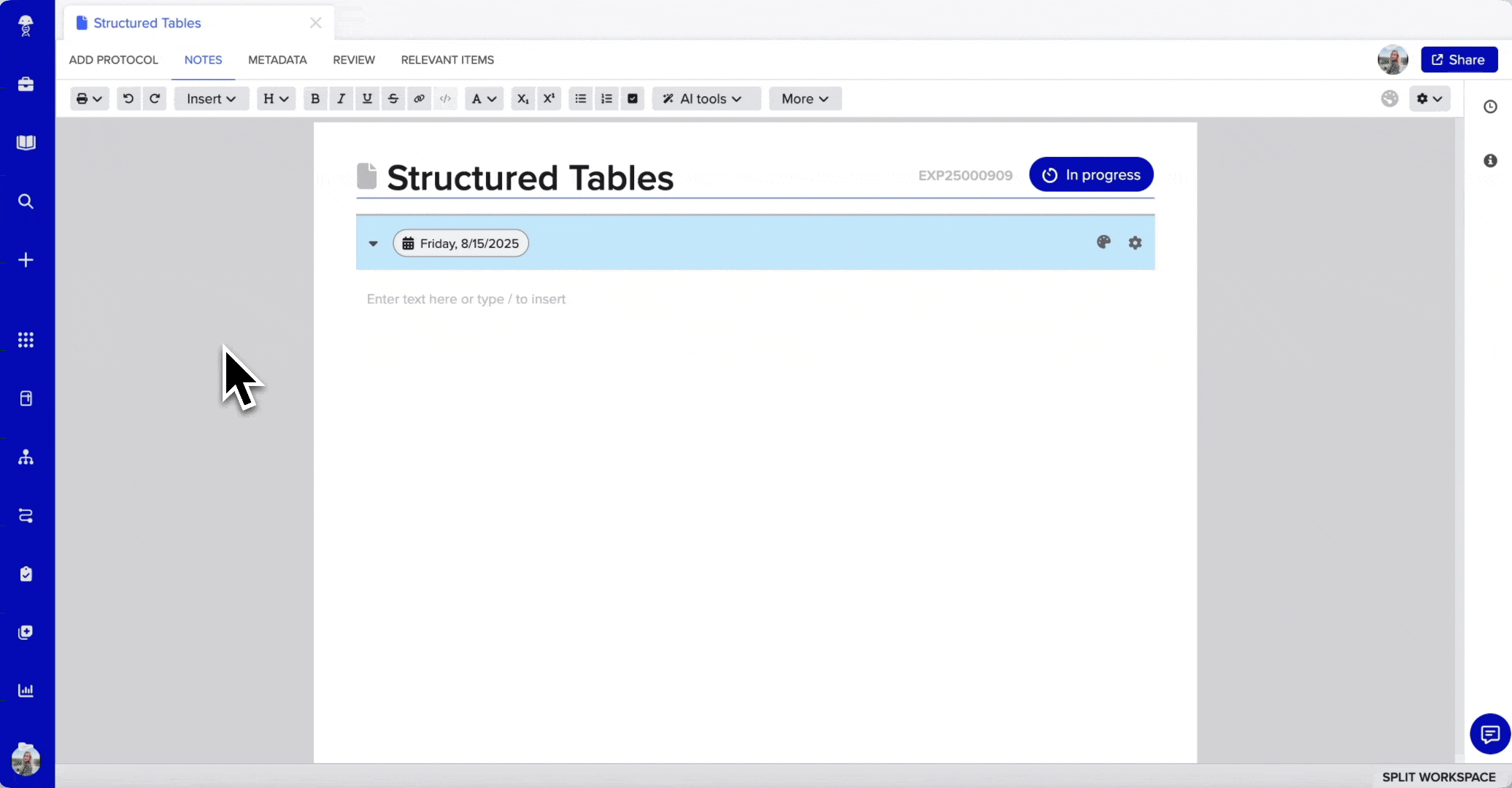Toggle underline formatting

coord(367,98)
